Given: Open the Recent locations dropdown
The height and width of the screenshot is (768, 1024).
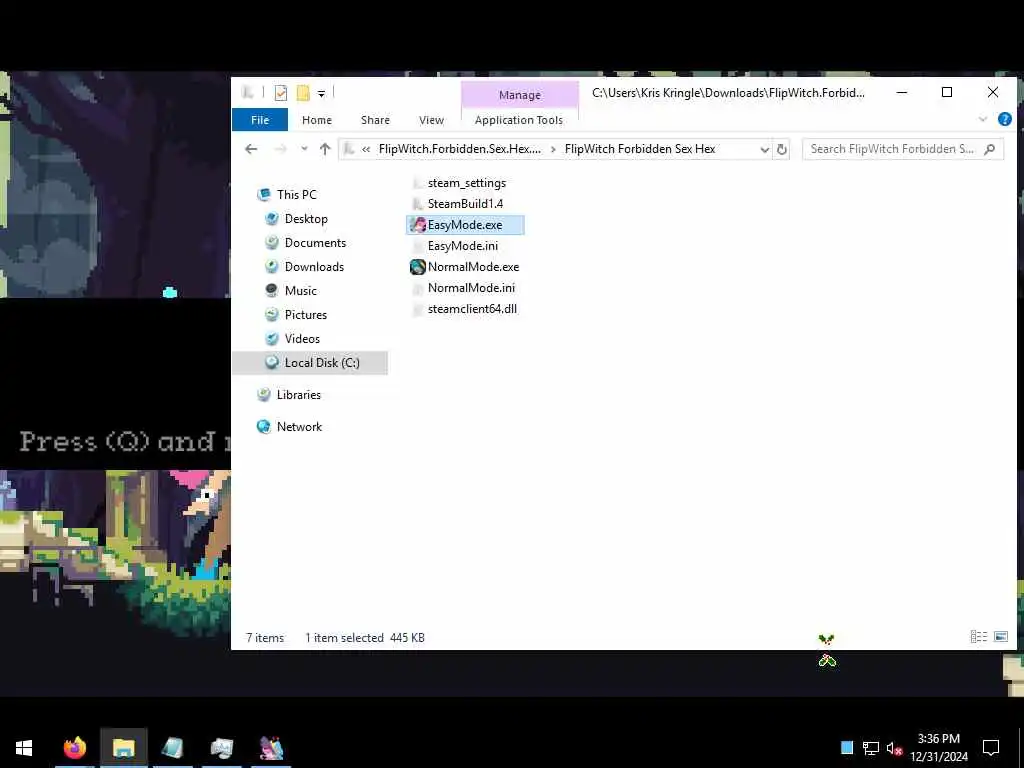Looking at the screenshot, I should (x=304, y=149).
